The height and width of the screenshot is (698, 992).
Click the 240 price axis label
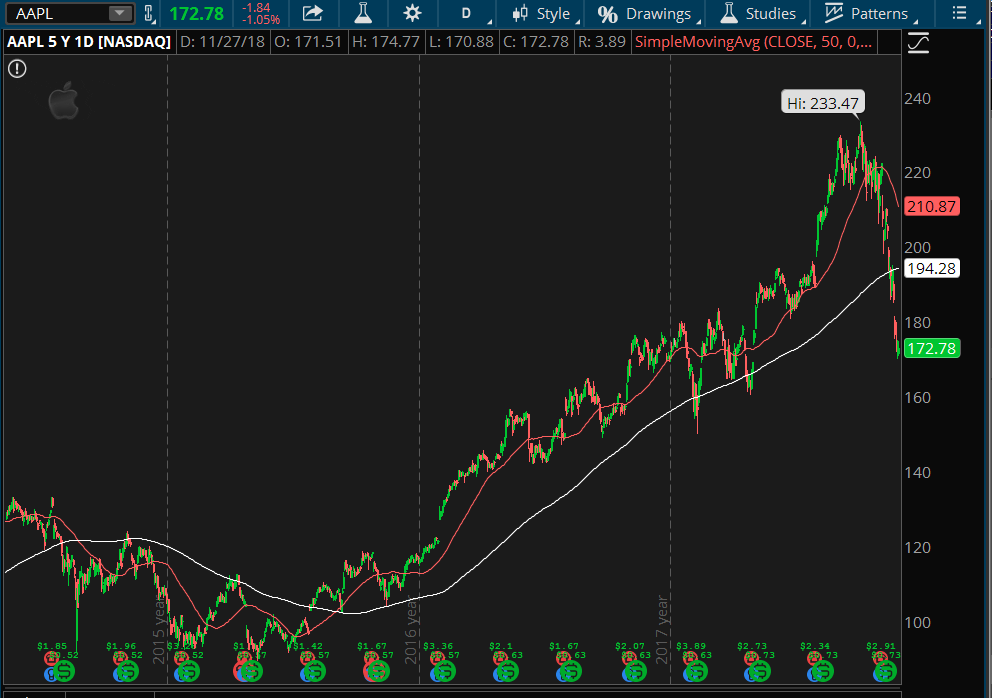[x=917, y=98]
